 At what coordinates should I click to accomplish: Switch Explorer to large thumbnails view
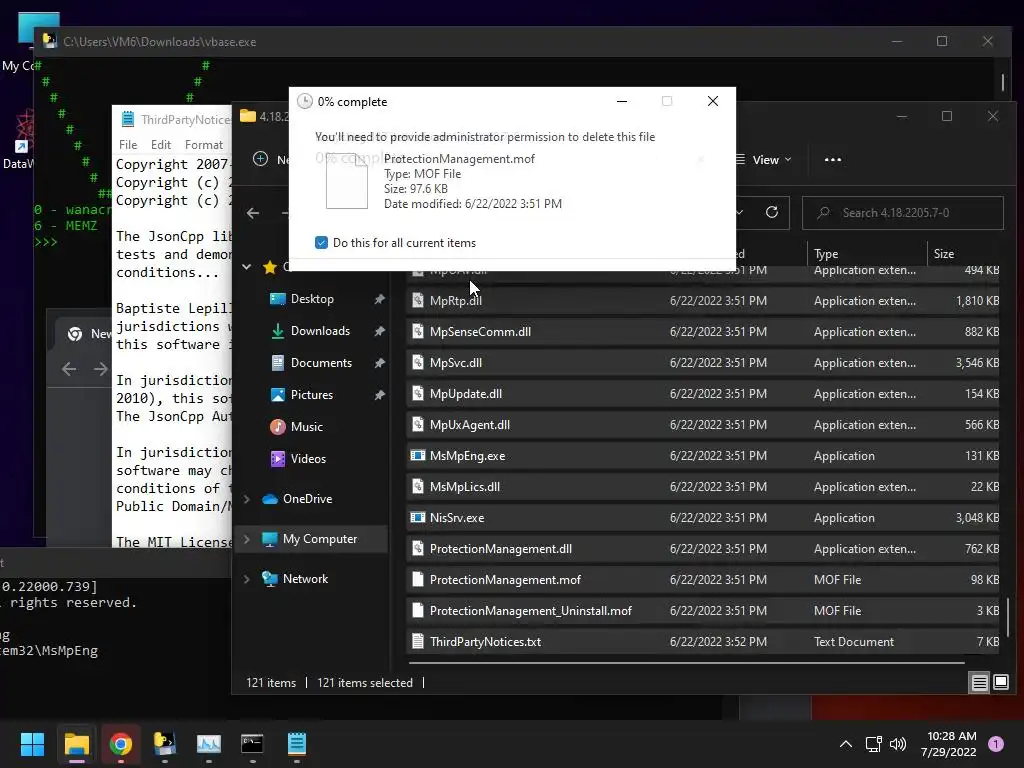1001,682
